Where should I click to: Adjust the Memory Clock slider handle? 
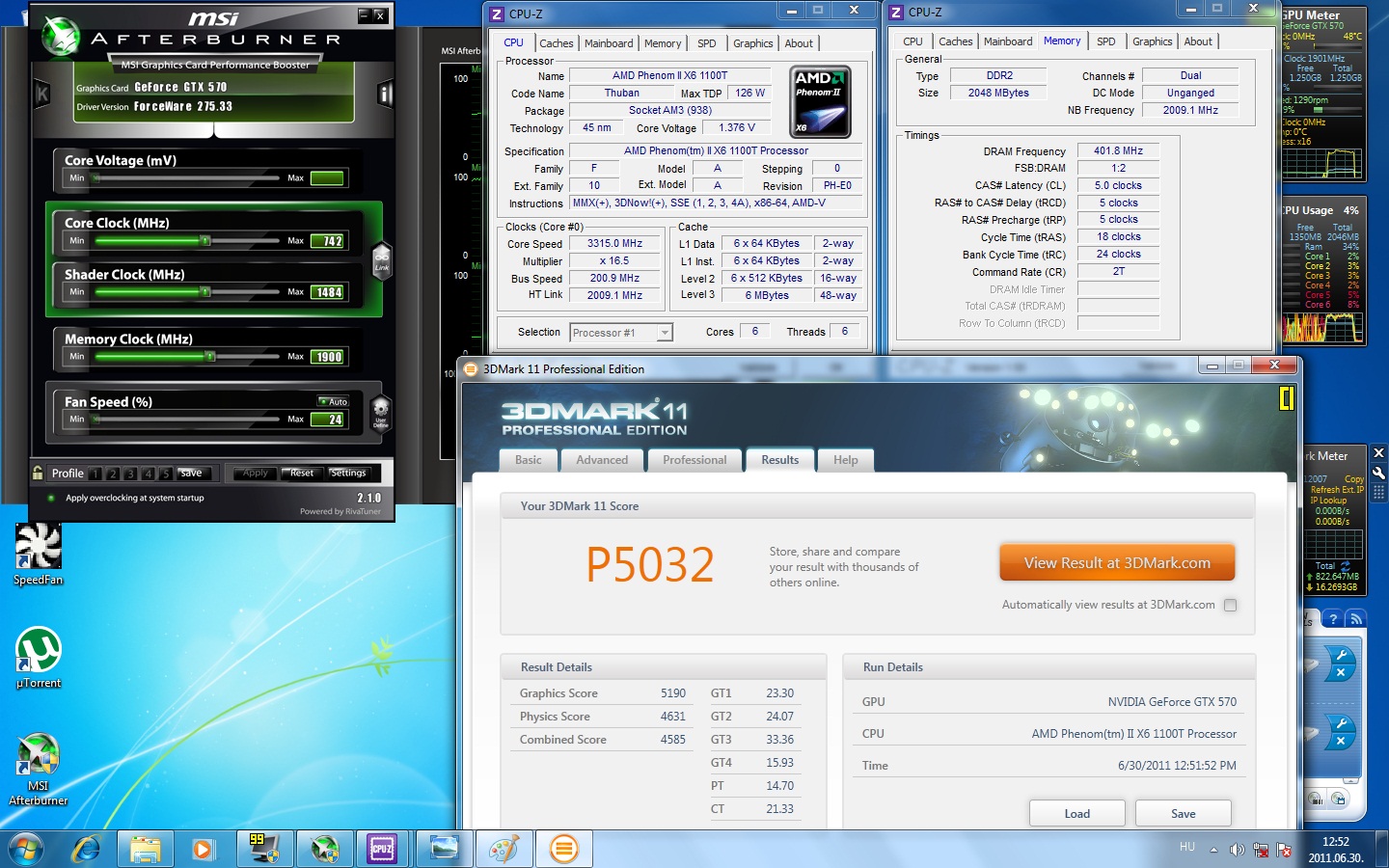point(210,357)
